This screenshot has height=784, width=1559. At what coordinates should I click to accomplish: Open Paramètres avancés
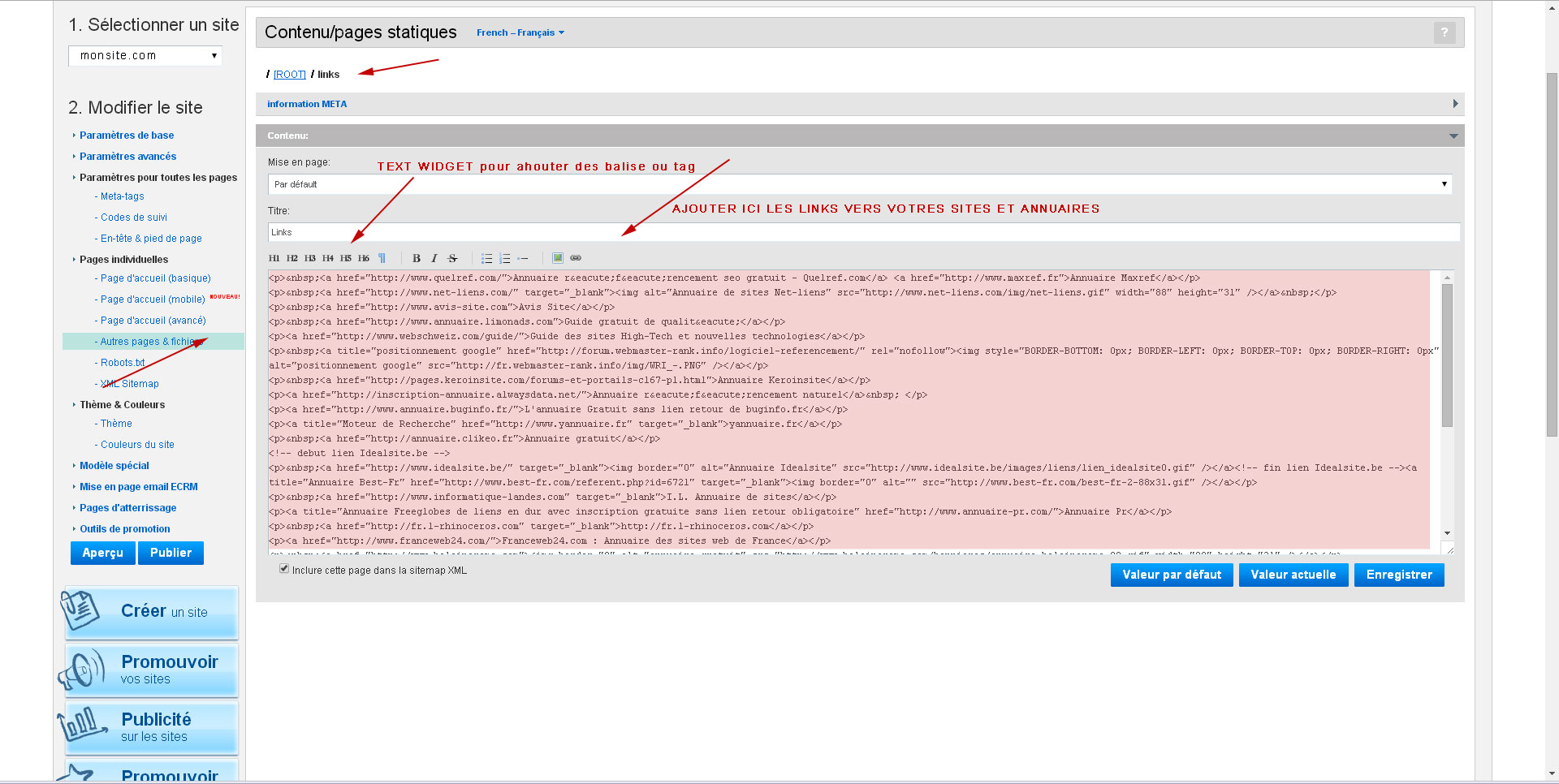point(127,156)
